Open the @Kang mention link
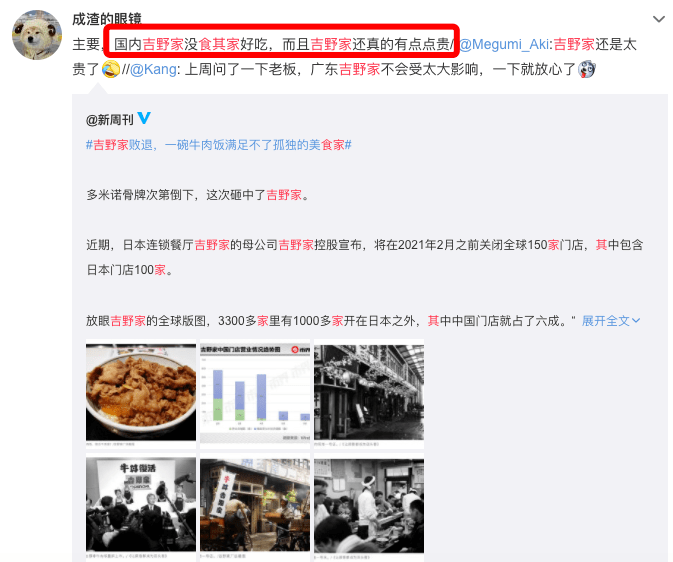The height and width of the screenshot is (562, 673). click(153, 69)
